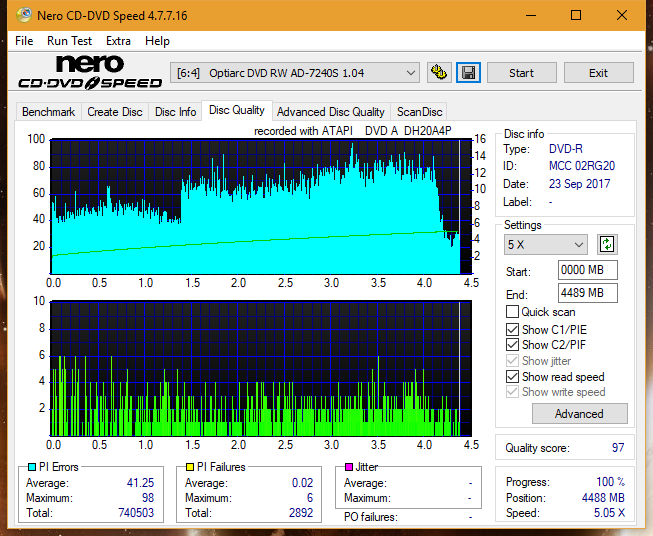Click the save floppy disk icon
The image size is (653, 536).
pyautogui.click(x=469, y=73)
